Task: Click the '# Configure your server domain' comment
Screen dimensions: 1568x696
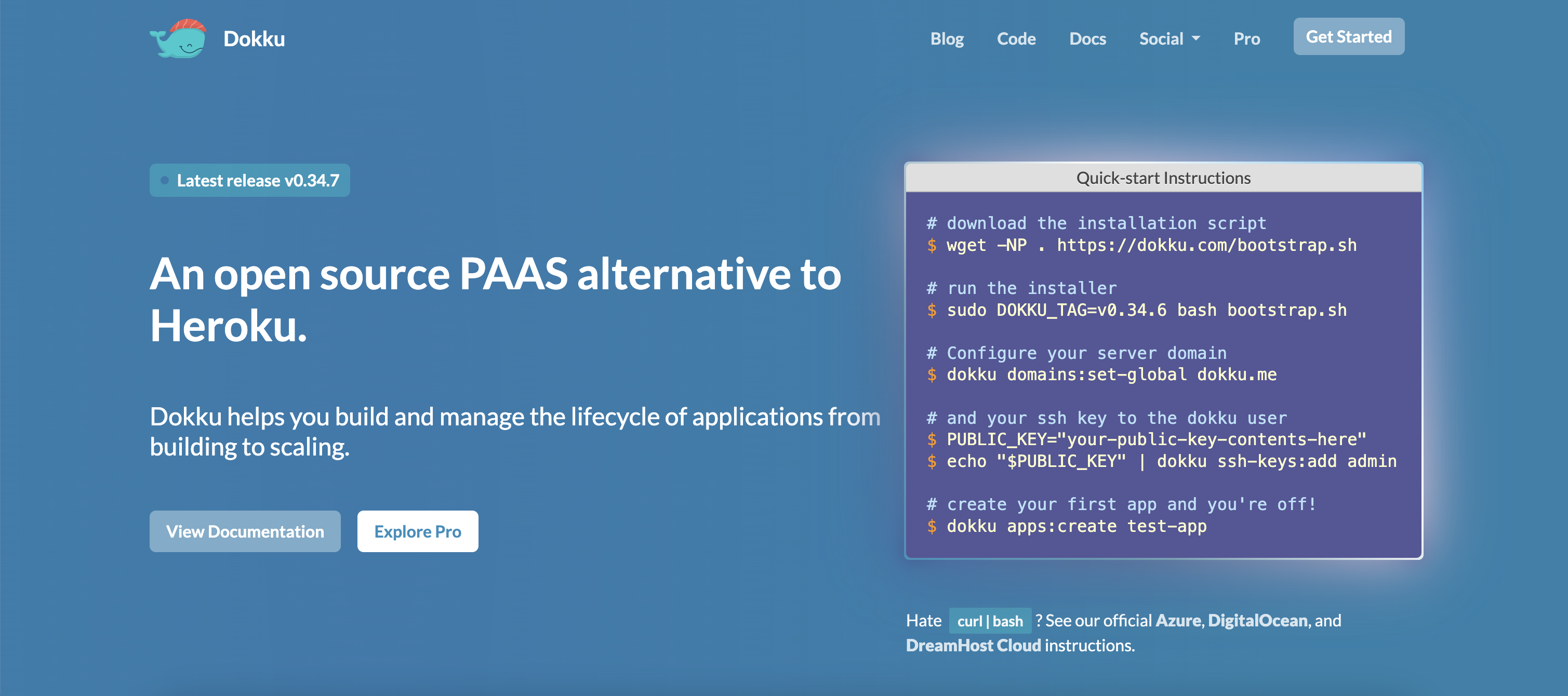Action: (x=1077, y=353)
